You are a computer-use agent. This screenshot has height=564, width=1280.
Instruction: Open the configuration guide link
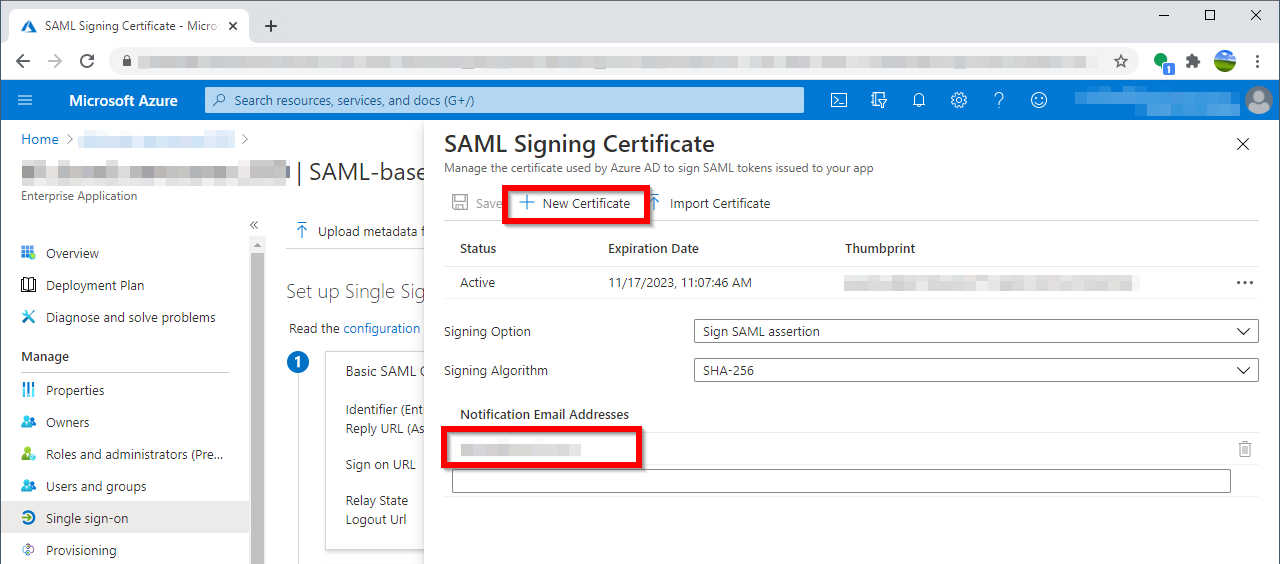382,328
